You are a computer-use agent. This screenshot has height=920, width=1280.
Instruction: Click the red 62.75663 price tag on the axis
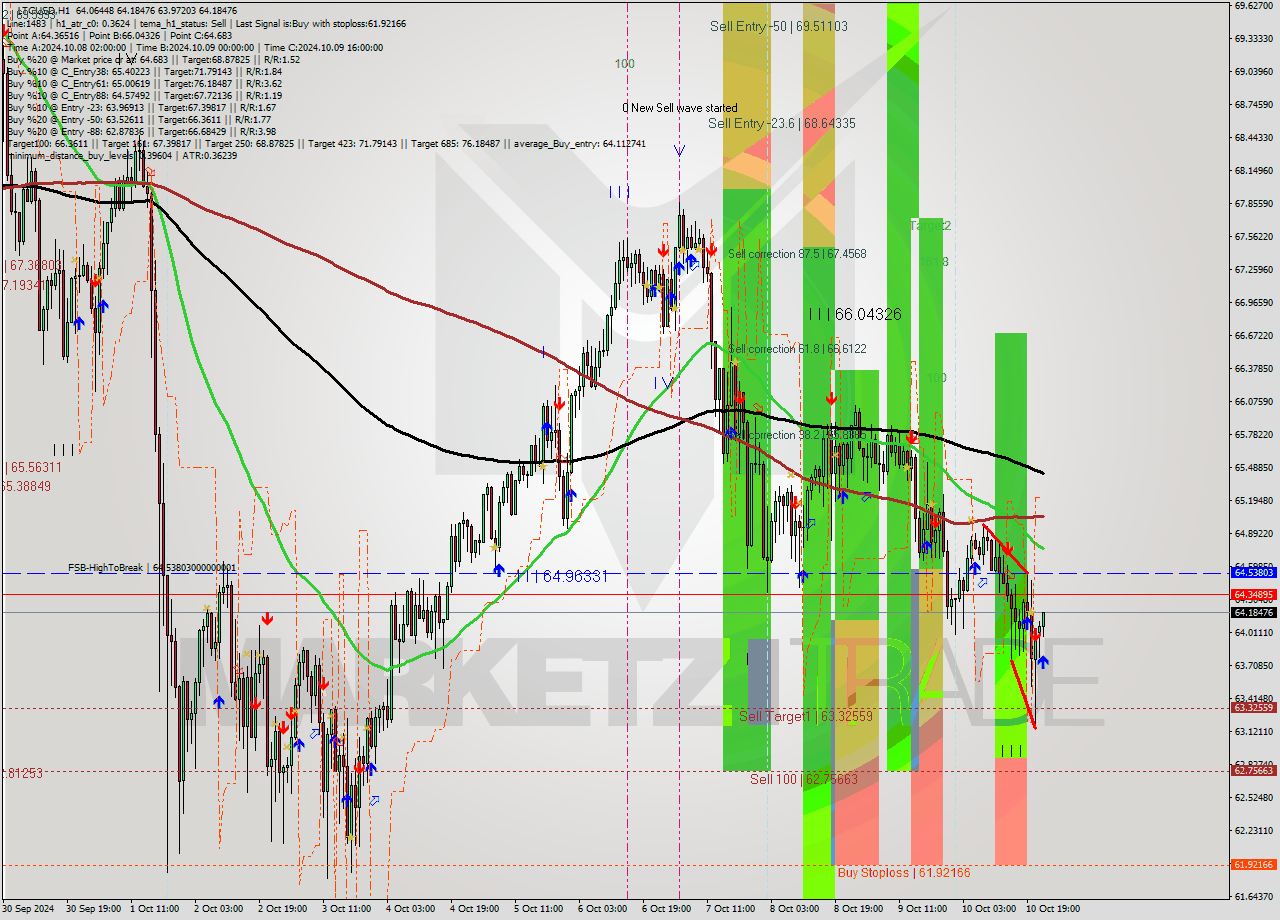[1254, 770]
